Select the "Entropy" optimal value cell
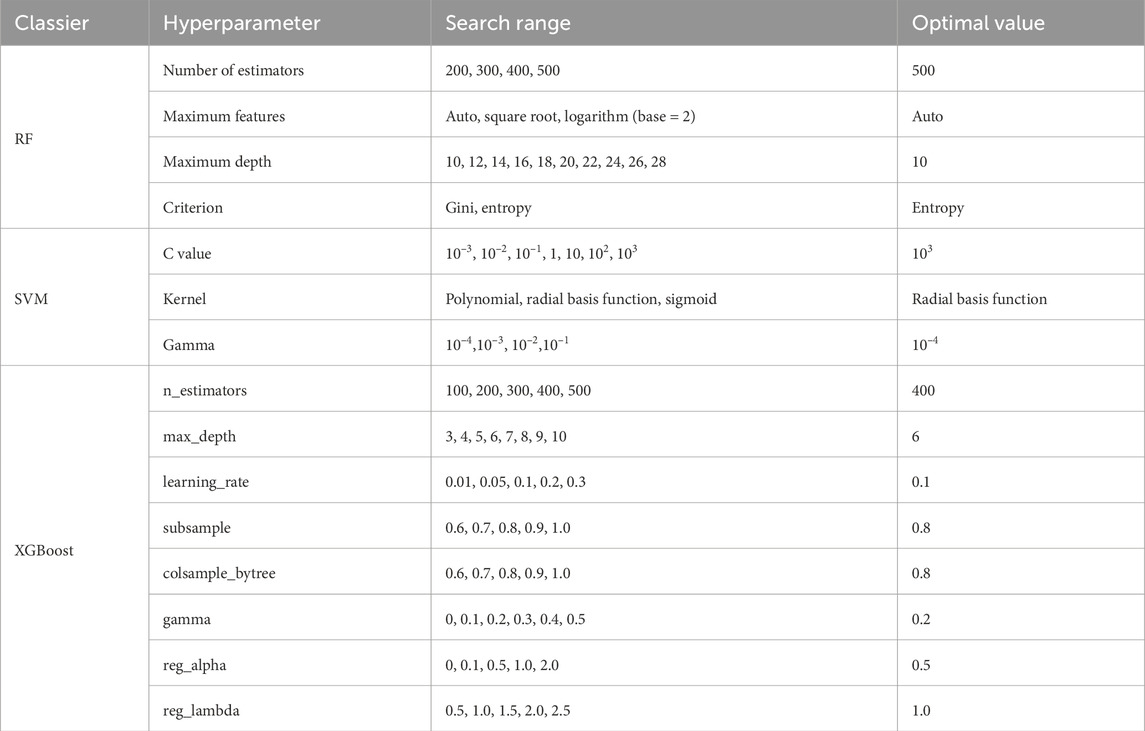 [x=938, y=208]
